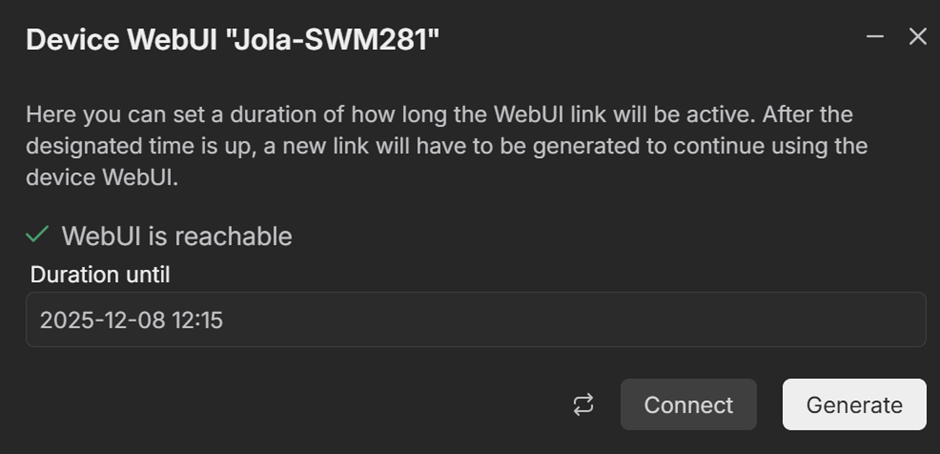The width and height of the screenshot is (940, 454).
Task: Click the empty right end of the duration field
Action: coord(800,320)
